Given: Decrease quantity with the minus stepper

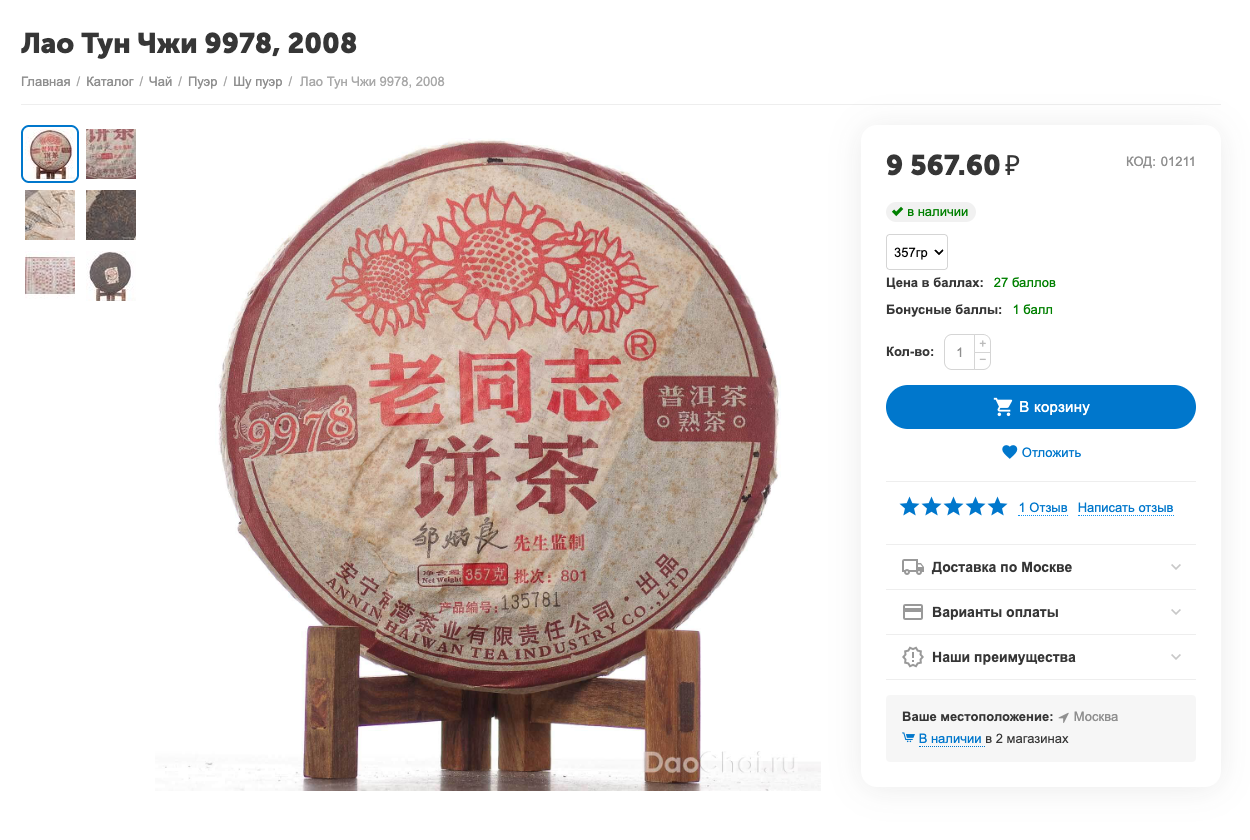Looking at the screenshot, I should point(982,360).
